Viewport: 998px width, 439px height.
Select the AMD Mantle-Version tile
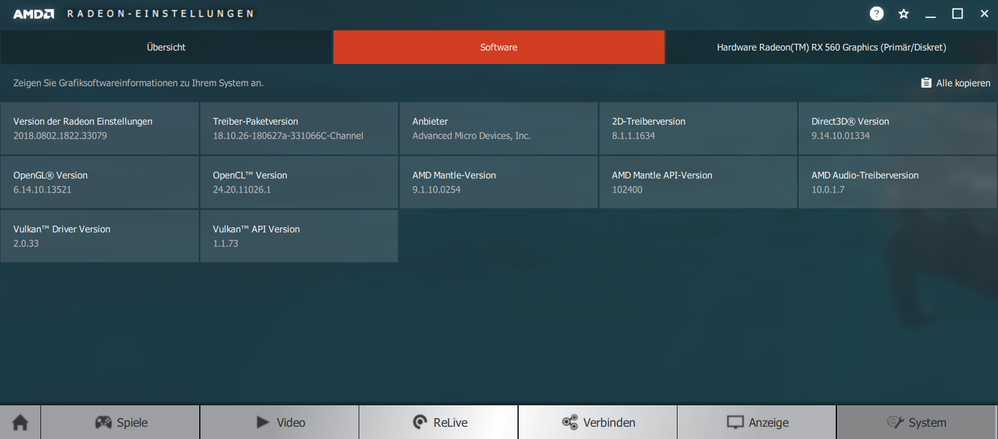coord(499,182)
